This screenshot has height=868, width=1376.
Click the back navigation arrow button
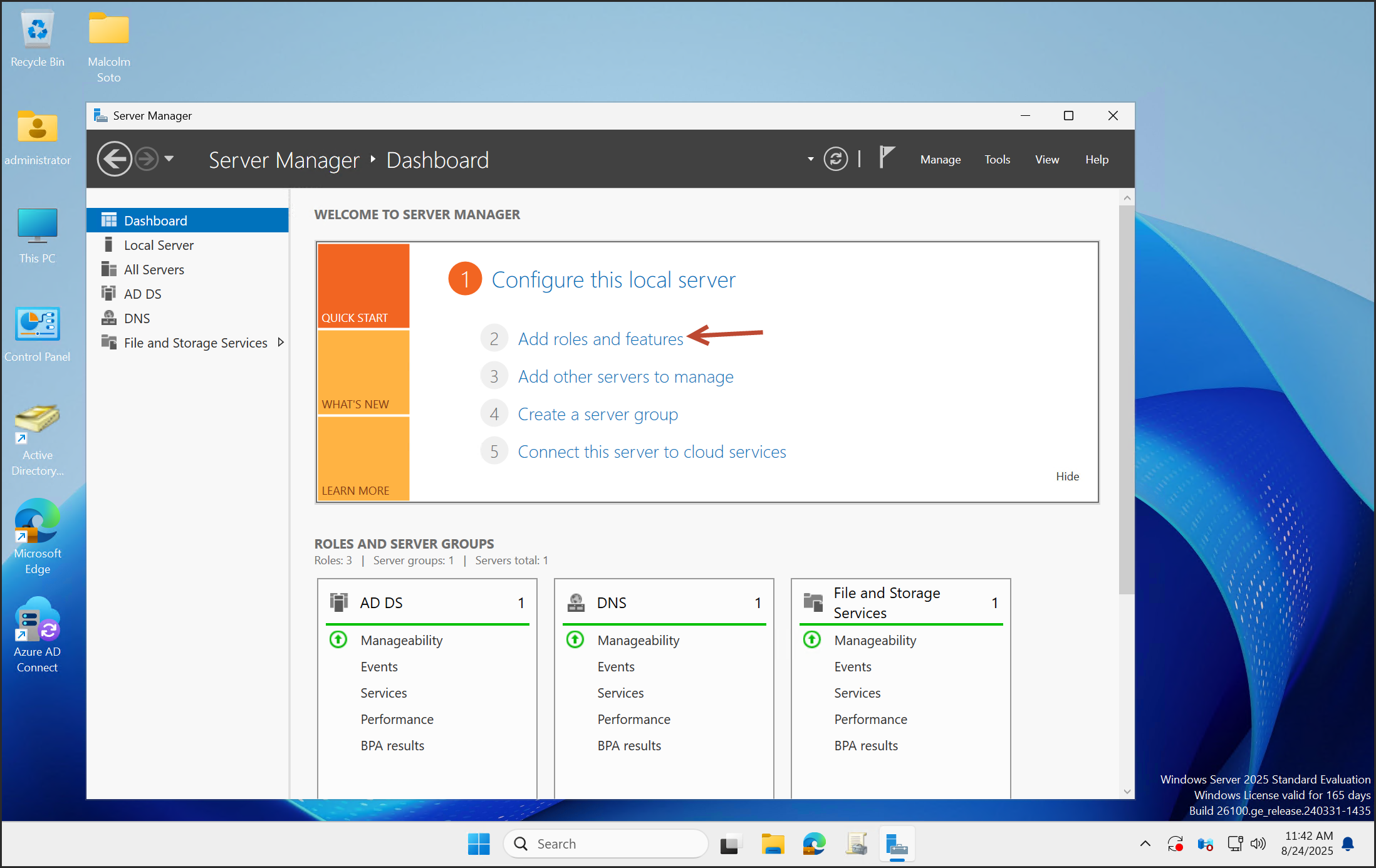click(115, 159)
